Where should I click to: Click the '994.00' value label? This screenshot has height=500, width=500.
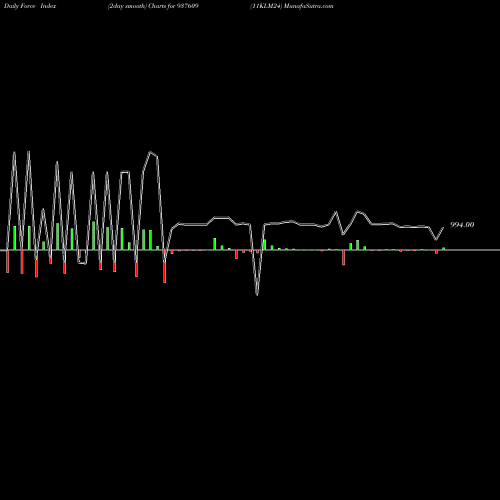[462, 225]
